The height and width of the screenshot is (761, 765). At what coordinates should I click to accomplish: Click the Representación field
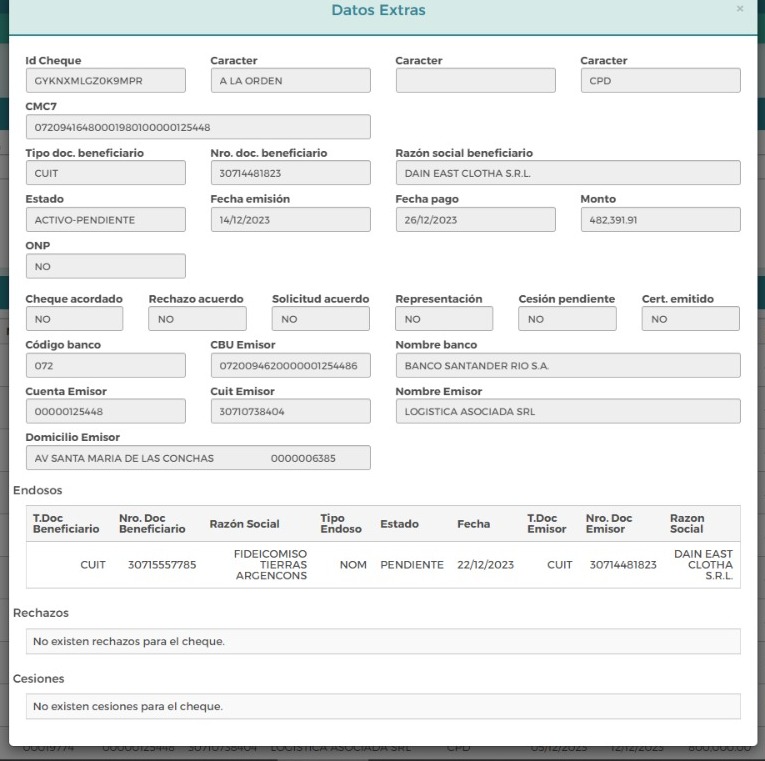444,319
